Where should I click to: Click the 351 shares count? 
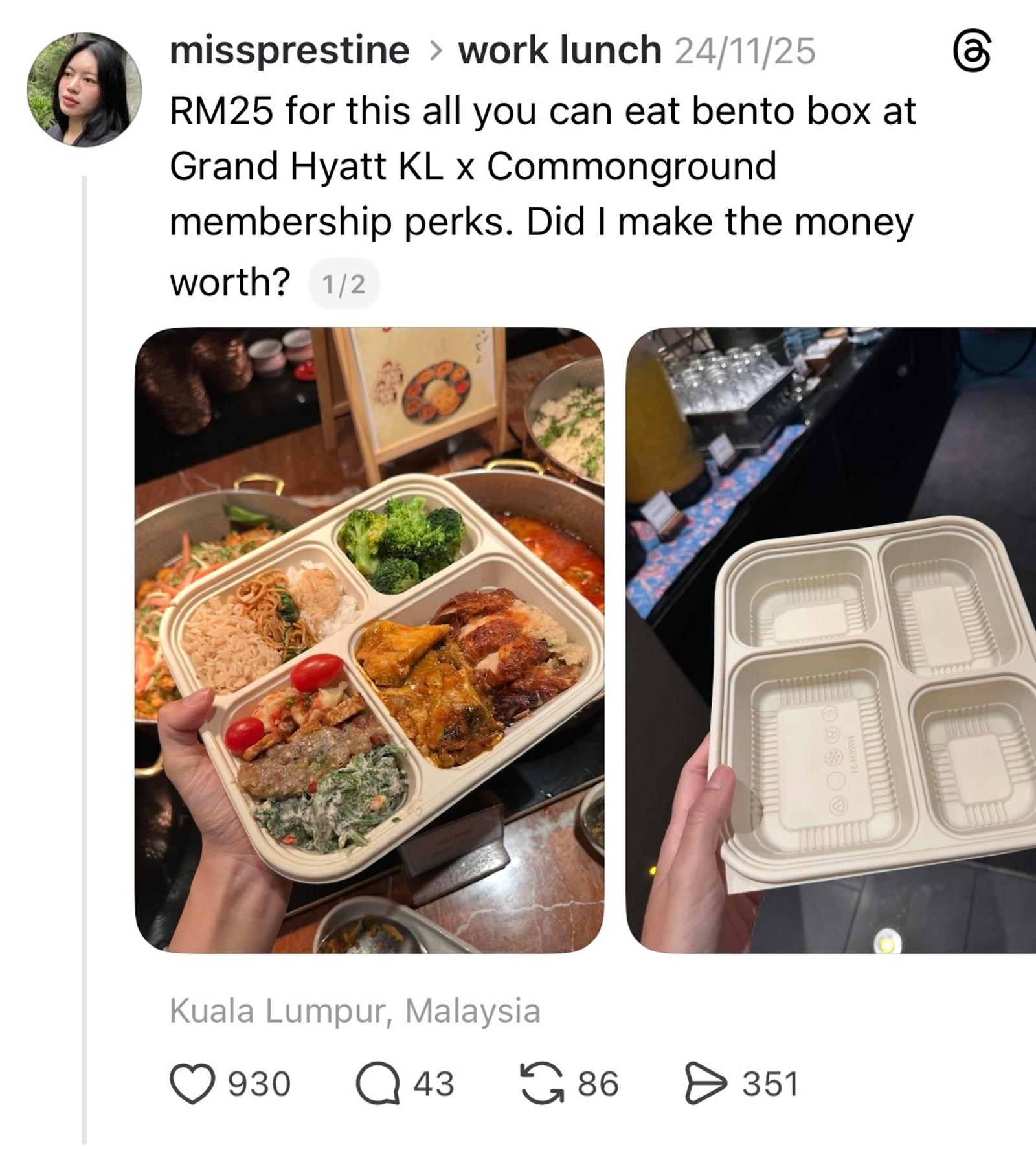pos(771,1084)
